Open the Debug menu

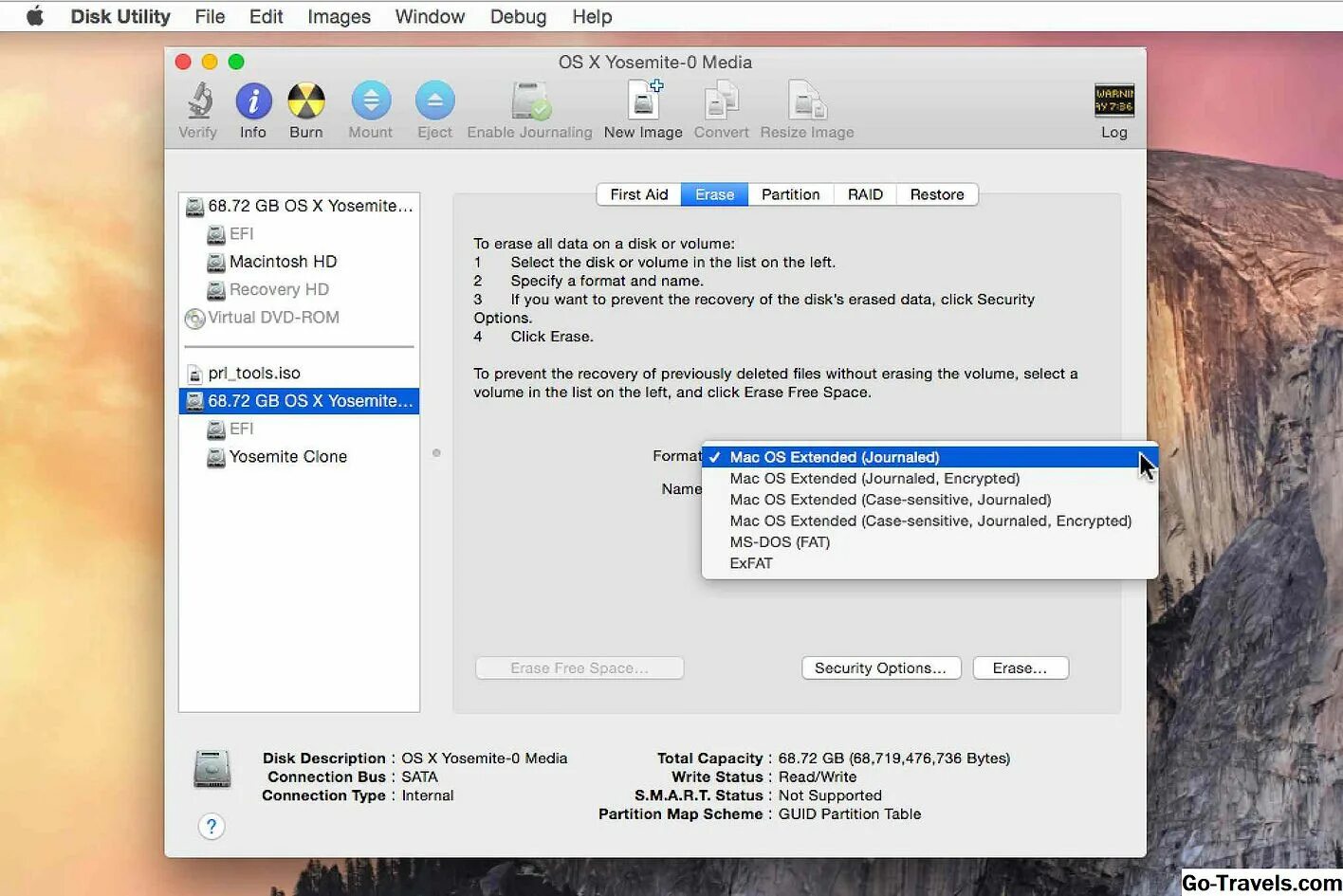518,16
